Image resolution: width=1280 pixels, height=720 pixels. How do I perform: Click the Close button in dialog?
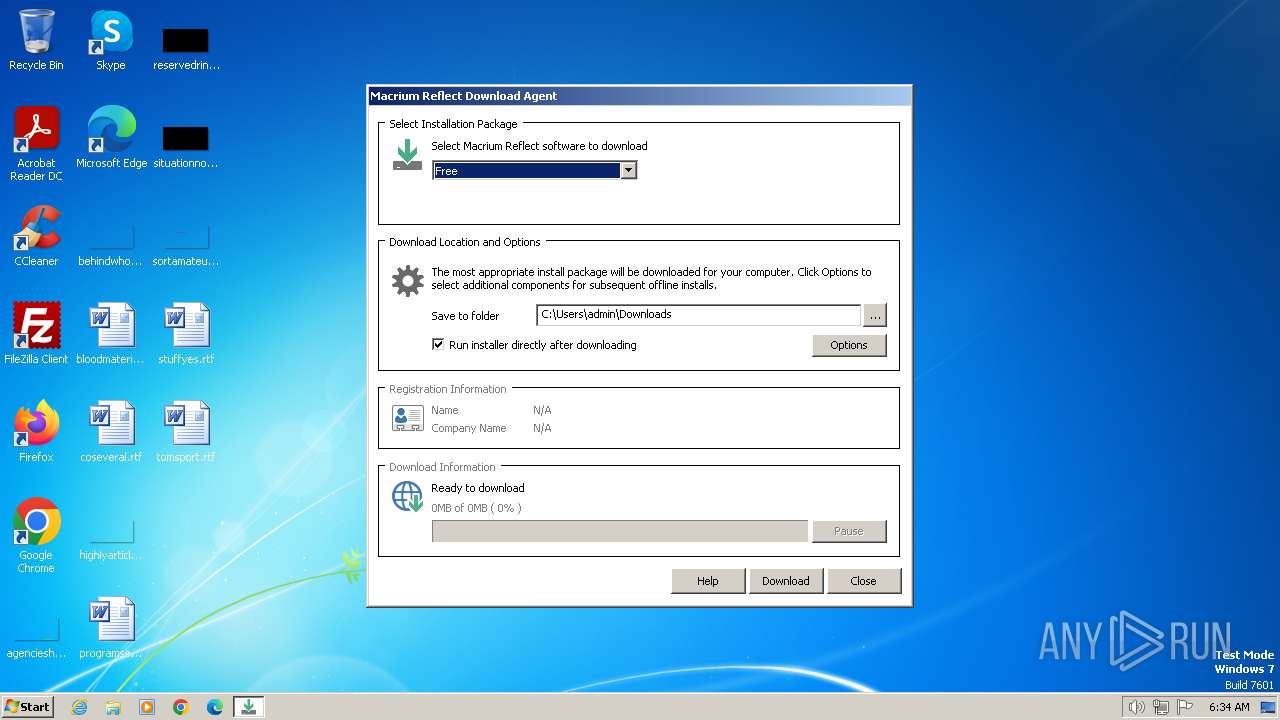[x=864, y=581]
